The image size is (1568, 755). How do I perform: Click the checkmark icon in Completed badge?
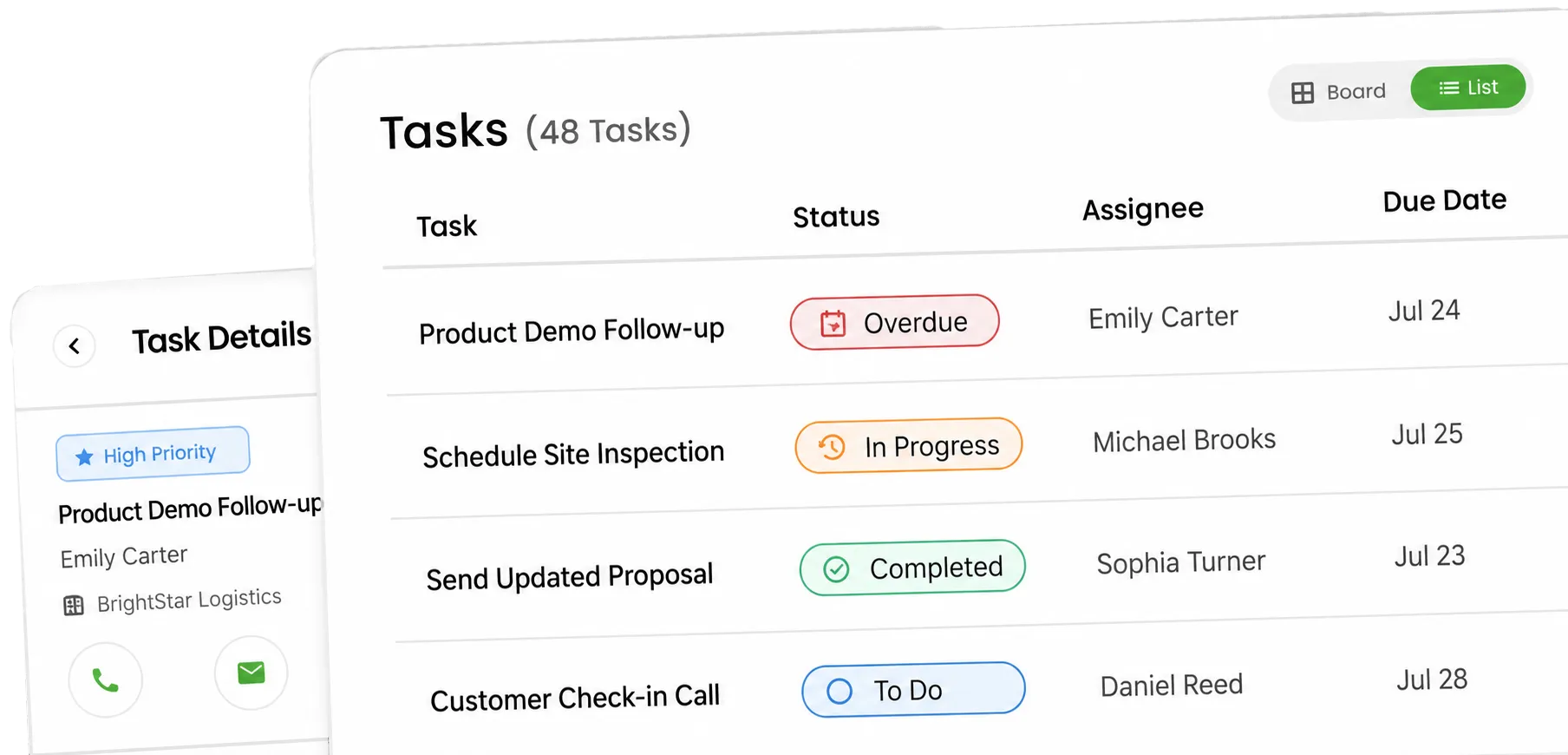click(x=836, y=569)
